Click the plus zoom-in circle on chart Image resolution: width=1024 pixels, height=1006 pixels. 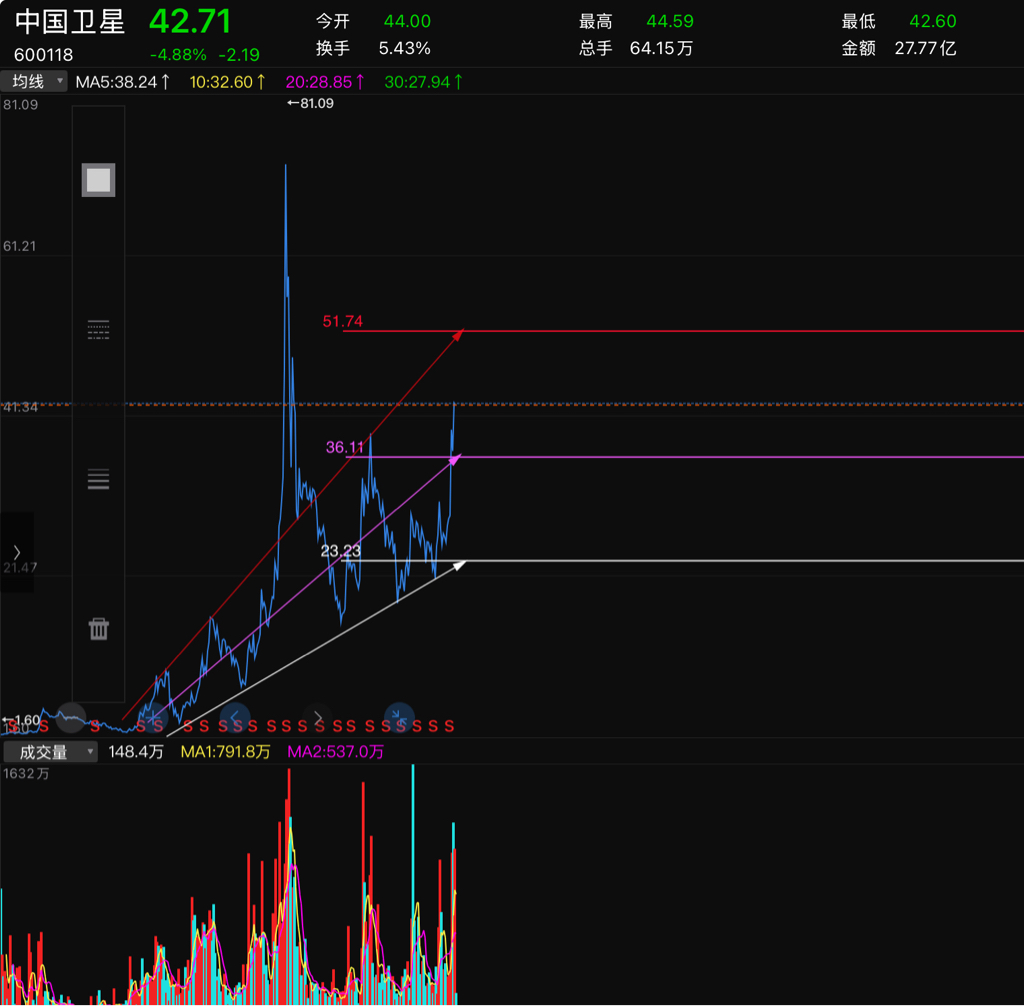152,718
